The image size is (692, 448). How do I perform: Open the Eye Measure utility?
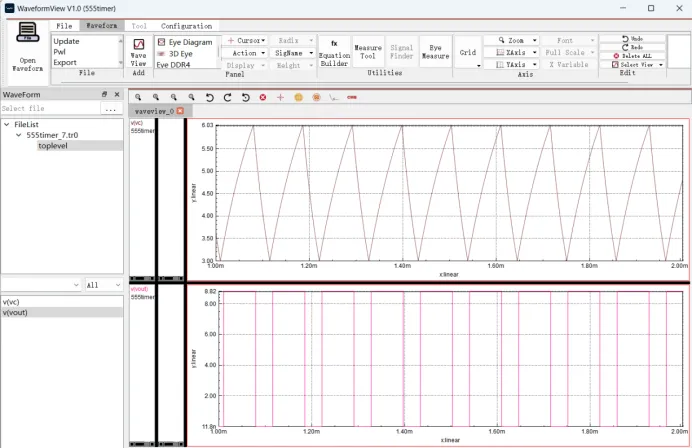[435, 52]
